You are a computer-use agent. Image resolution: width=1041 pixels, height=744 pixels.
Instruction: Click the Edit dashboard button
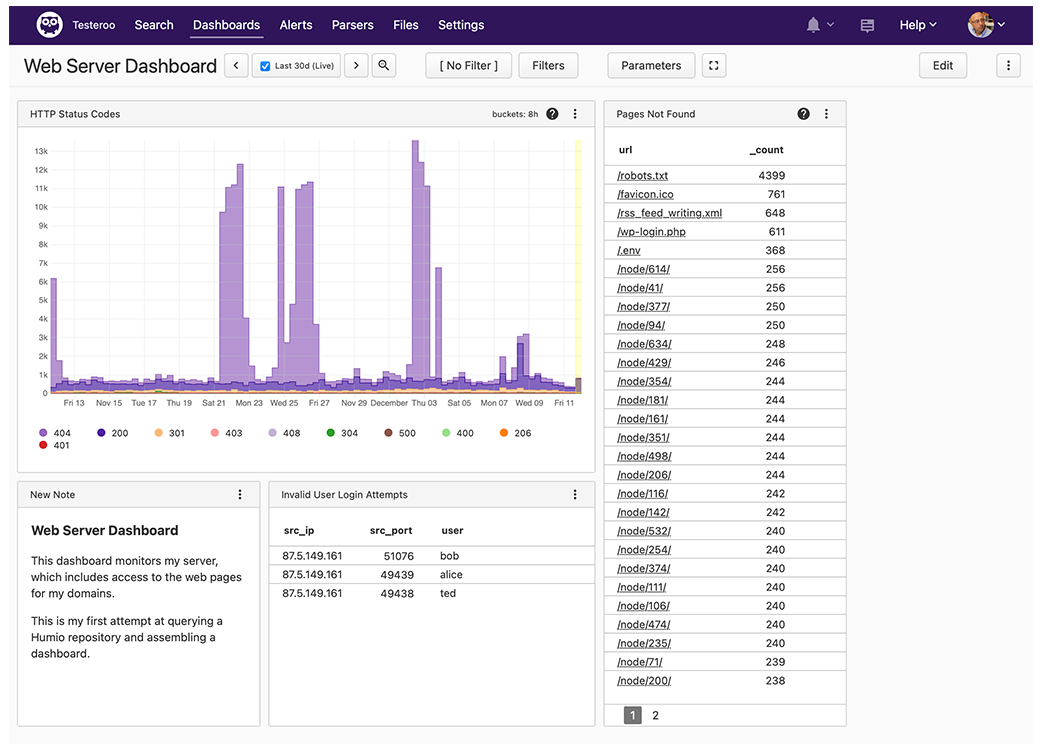coord(943,66)
